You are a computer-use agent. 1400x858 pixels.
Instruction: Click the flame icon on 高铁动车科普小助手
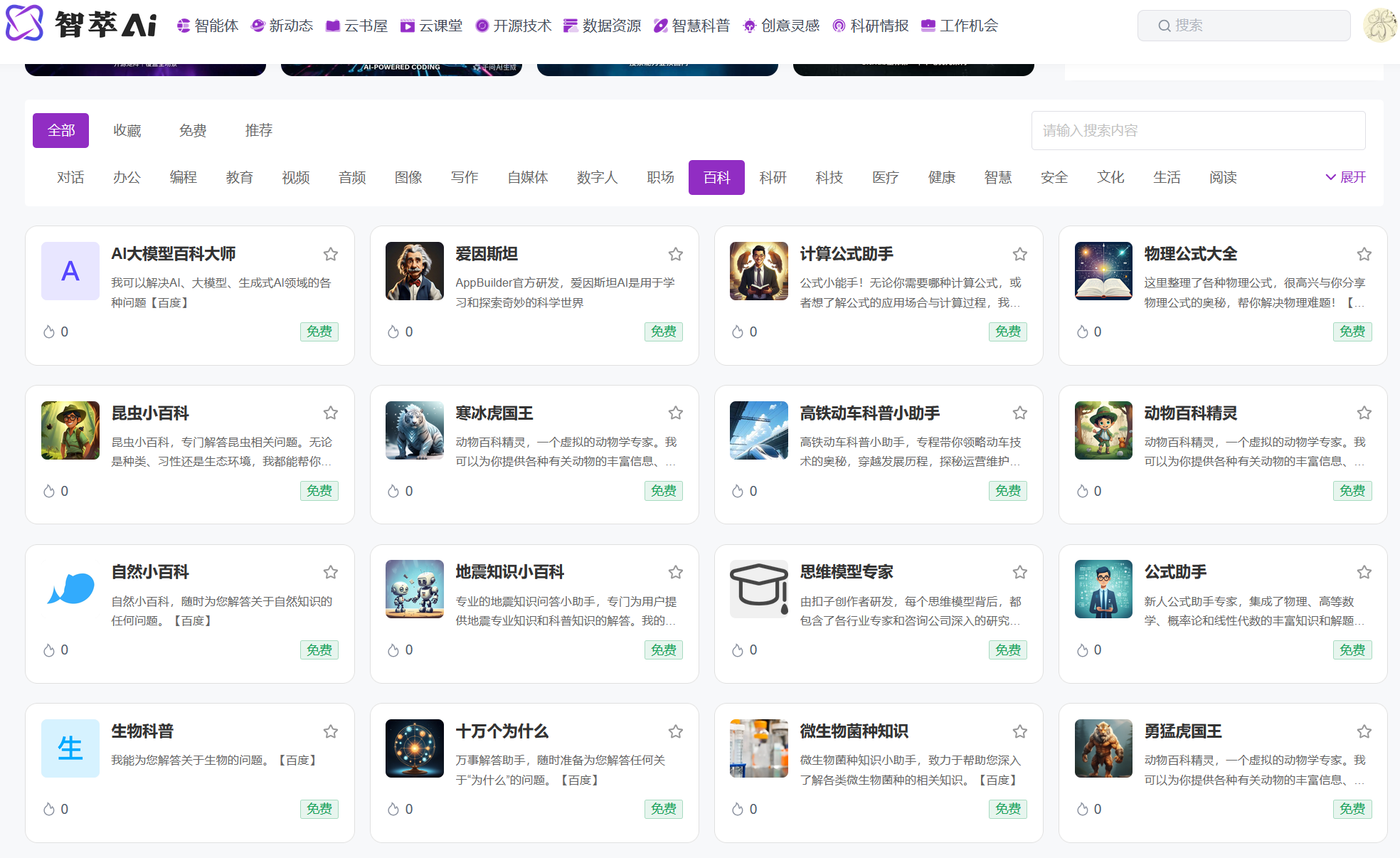738,491
